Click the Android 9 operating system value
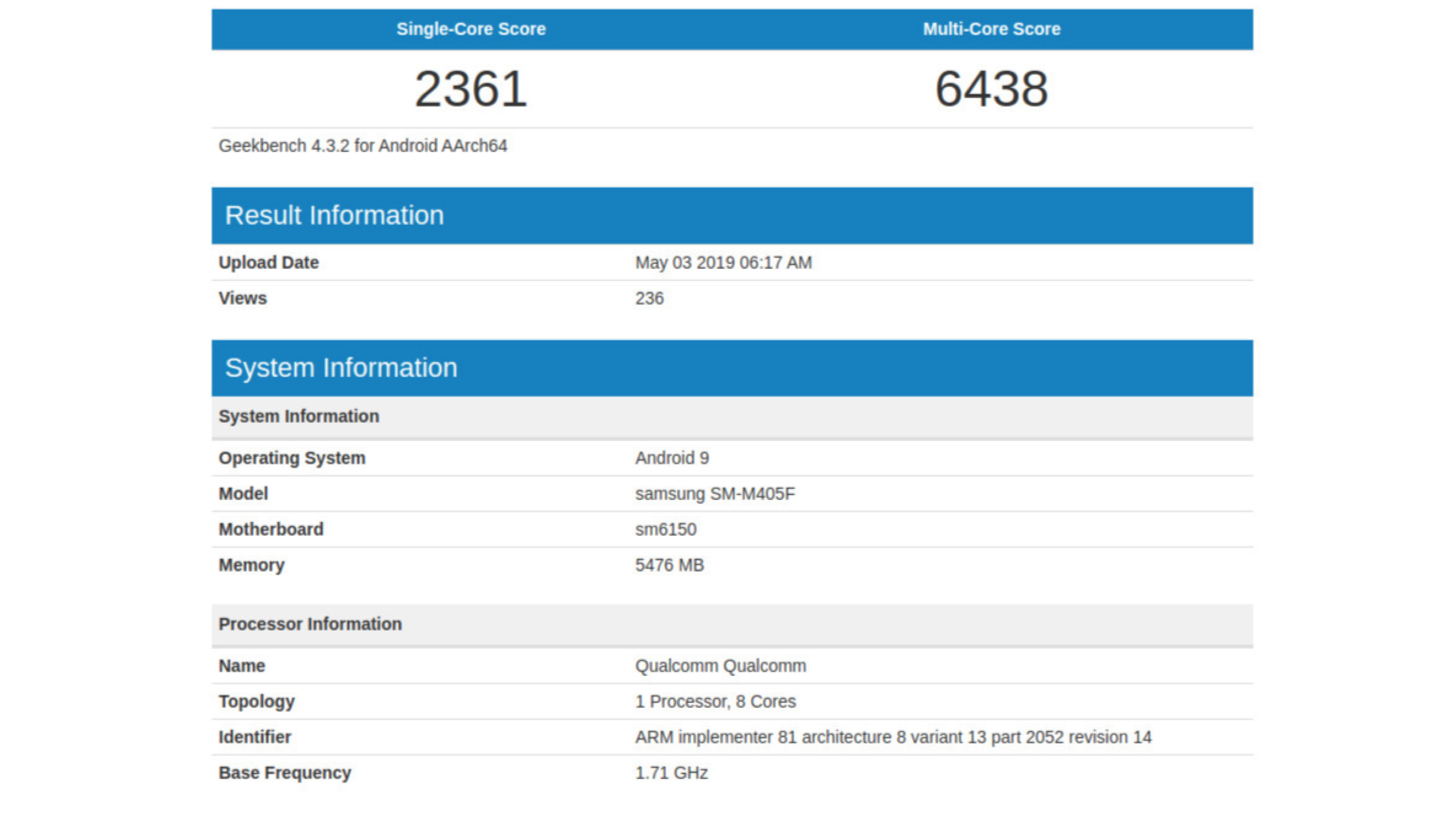 coord(672,458)
